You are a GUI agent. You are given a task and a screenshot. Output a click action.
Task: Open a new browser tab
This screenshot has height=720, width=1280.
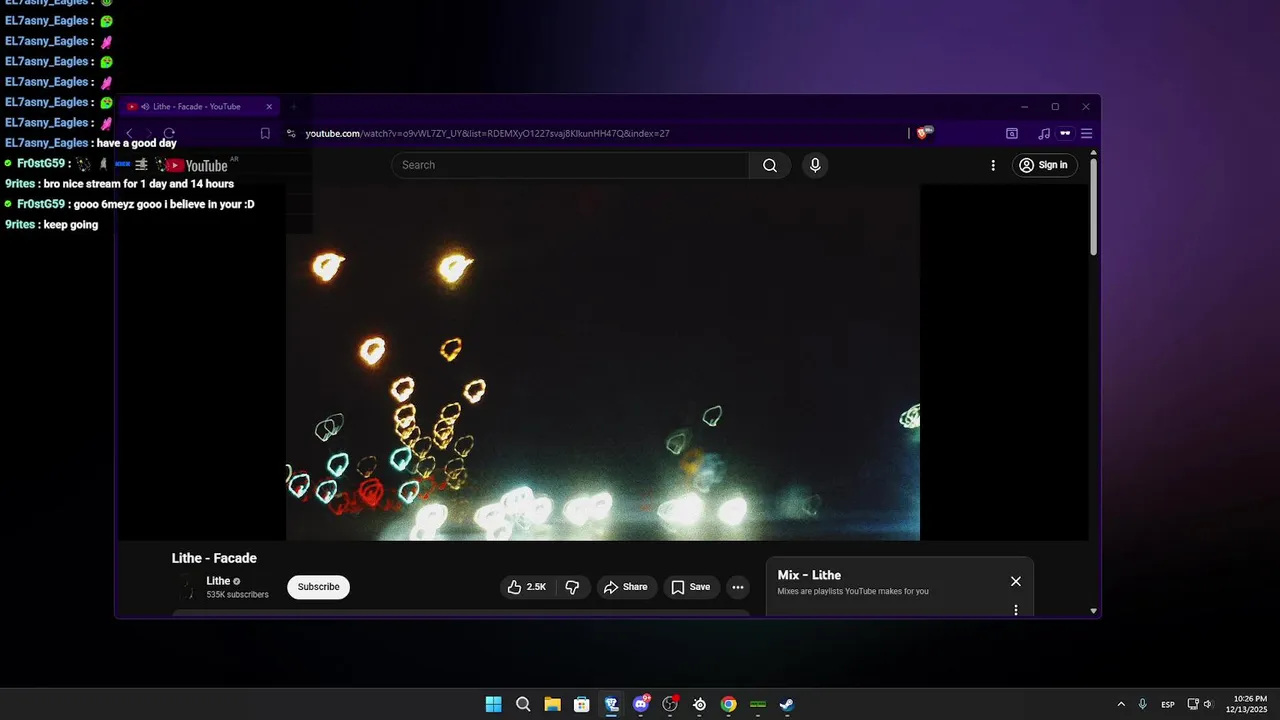[x=294, y=106]
